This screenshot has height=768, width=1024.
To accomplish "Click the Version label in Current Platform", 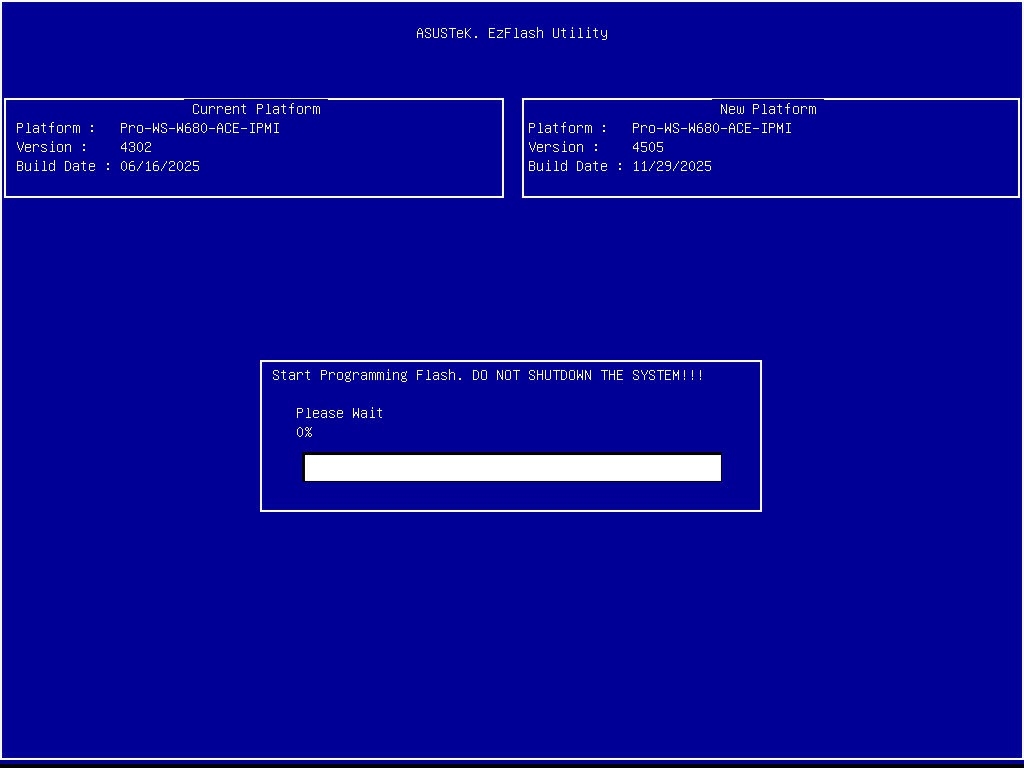I will [44, 147].
